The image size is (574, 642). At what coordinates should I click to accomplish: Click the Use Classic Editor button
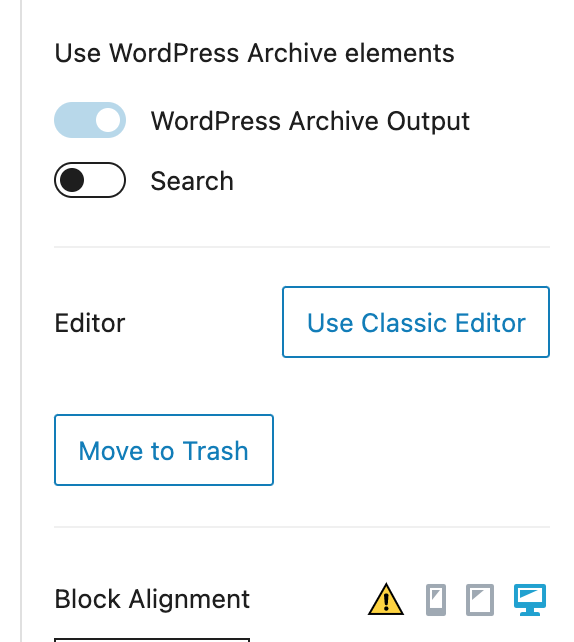416,322
